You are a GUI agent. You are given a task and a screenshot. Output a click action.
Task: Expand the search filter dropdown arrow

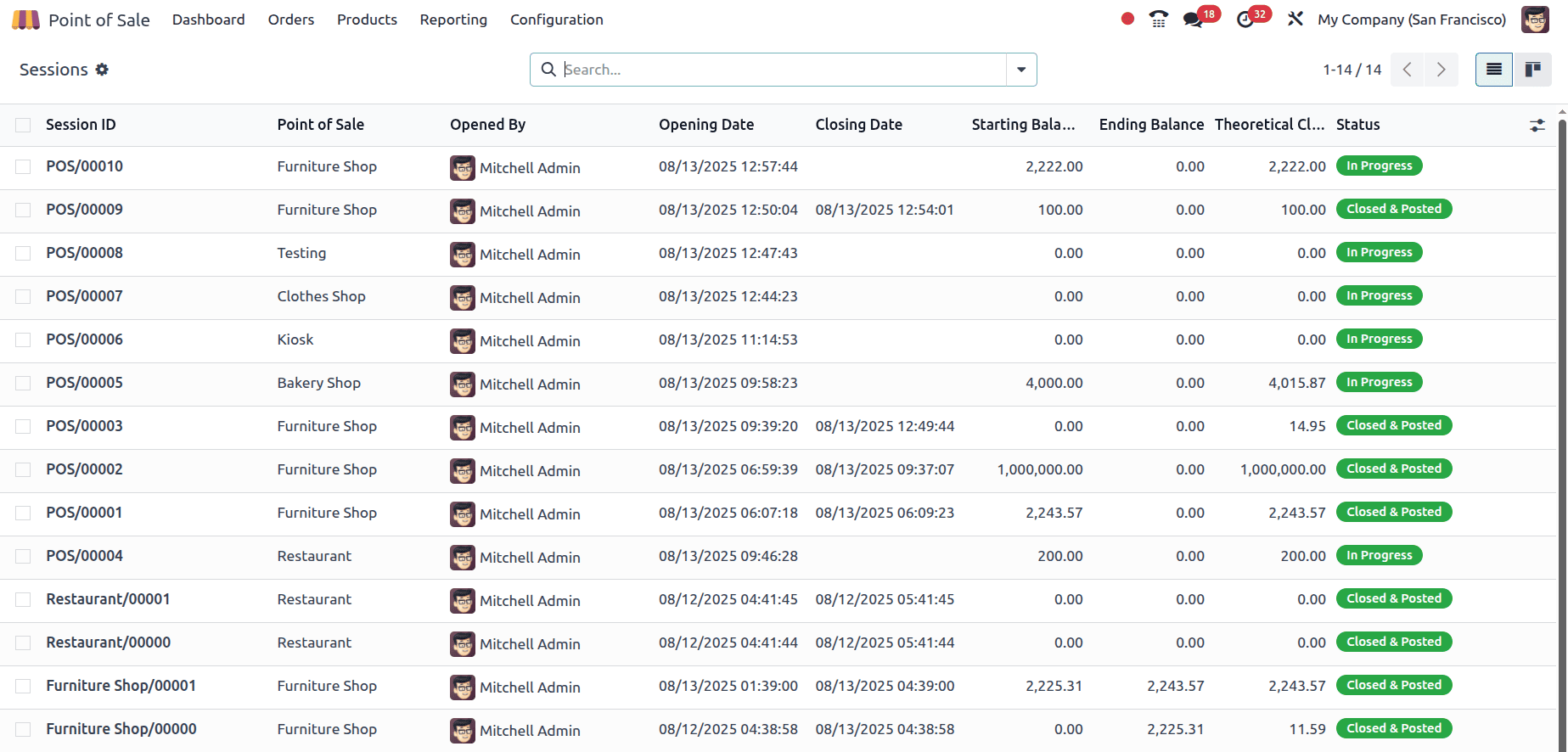pos(1021,70)
